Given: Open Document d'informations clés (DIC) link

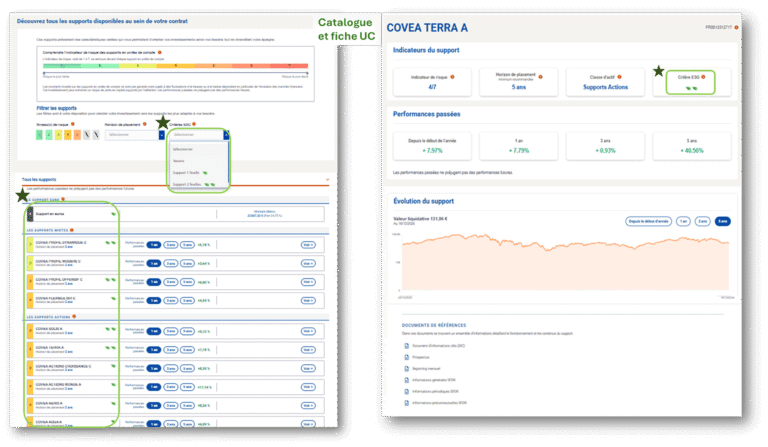Looking at the screenshot, I should pyautogui.click(x=438, y=346).
